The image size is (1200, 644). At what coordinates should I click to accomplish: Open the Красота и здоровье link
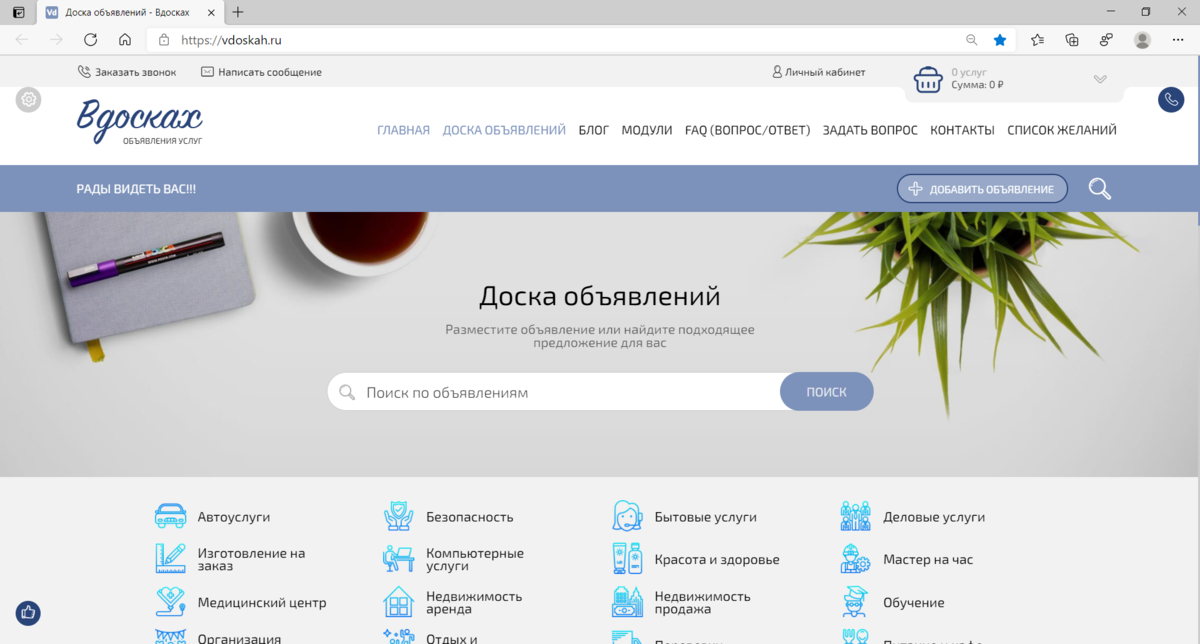pyautogui.click(x=717, y=560)
